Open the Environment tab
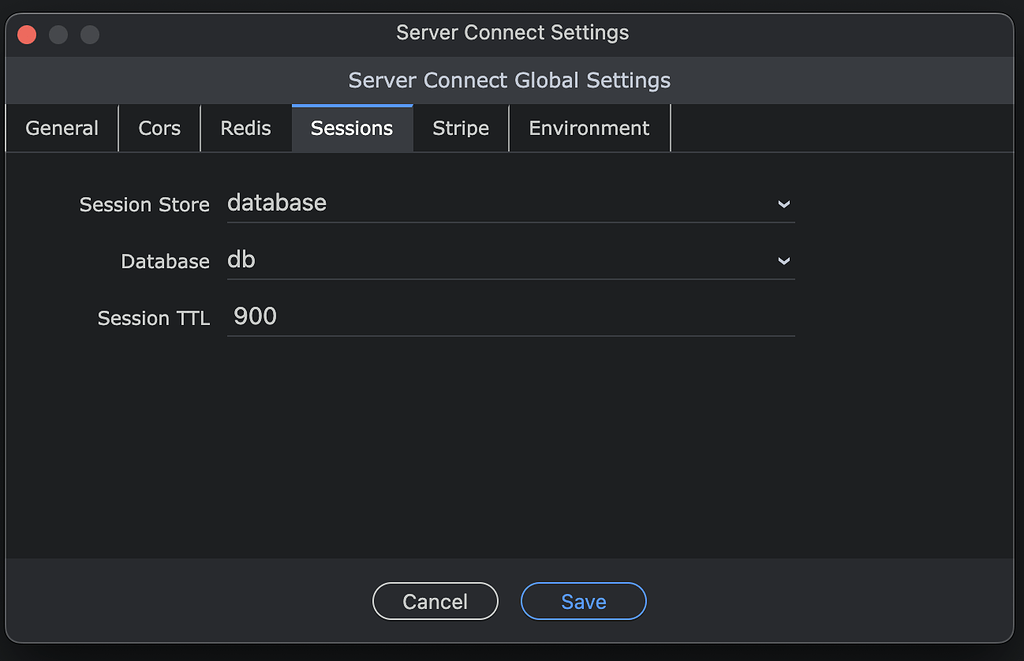Viewport: 1024px width, 661px height. 589,128
